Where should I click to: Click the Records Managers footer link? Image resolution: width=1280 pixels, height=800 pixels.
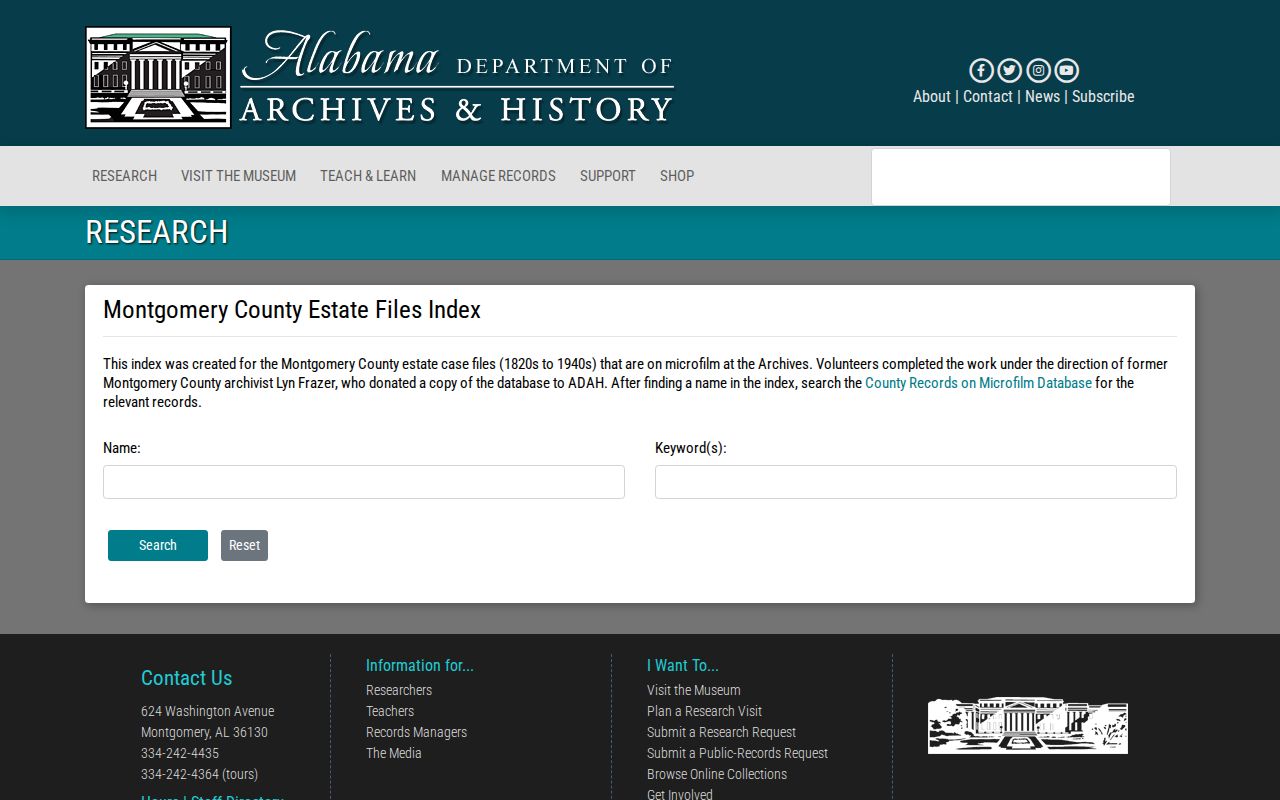point(416,732)
